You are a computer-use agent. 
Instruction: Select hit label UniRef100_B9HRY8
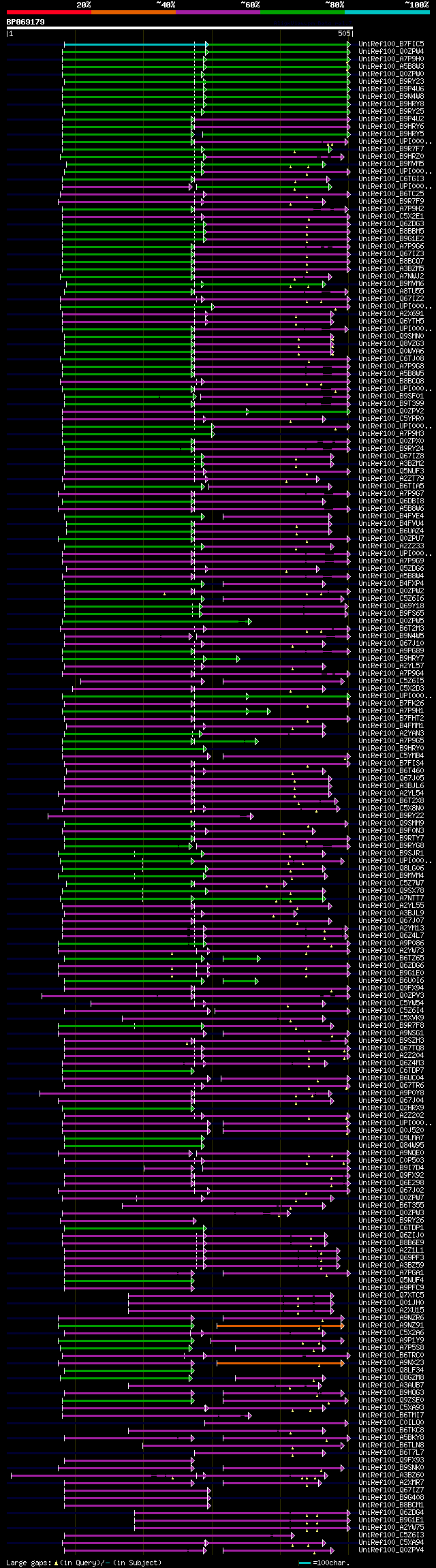click(391, 104)
